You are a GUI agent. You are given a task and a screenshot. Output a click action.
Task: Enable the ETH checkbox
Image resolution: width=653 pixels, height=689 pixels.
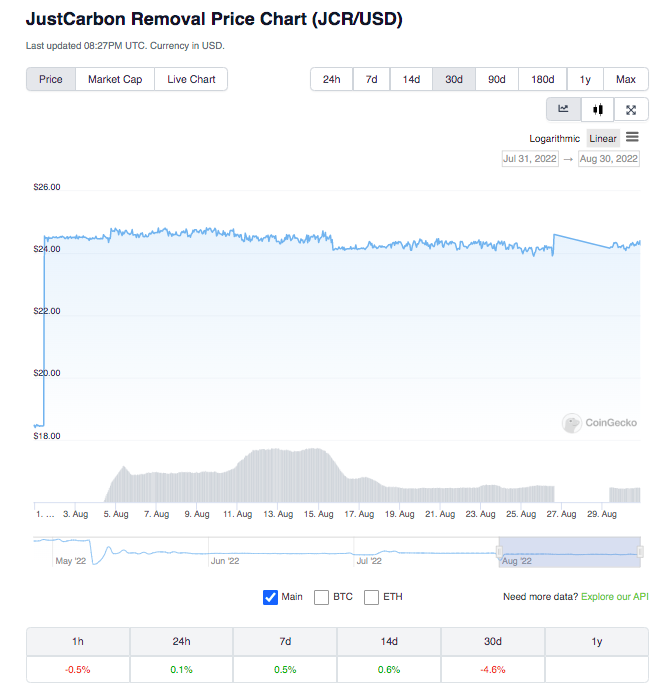pyautogui.click(x=371, y=597)
